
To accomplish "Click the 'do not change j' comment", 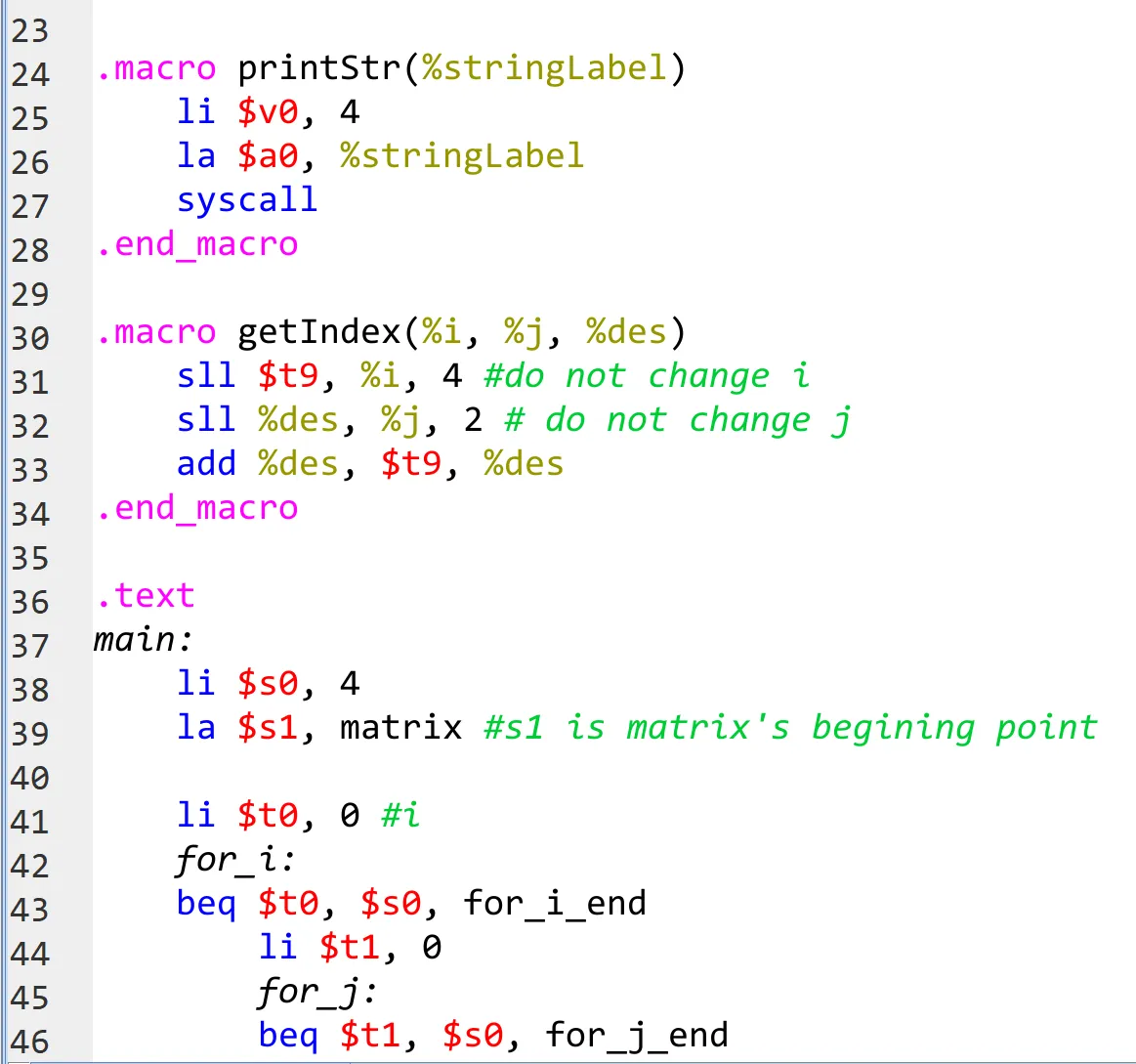I will (678, 420).
